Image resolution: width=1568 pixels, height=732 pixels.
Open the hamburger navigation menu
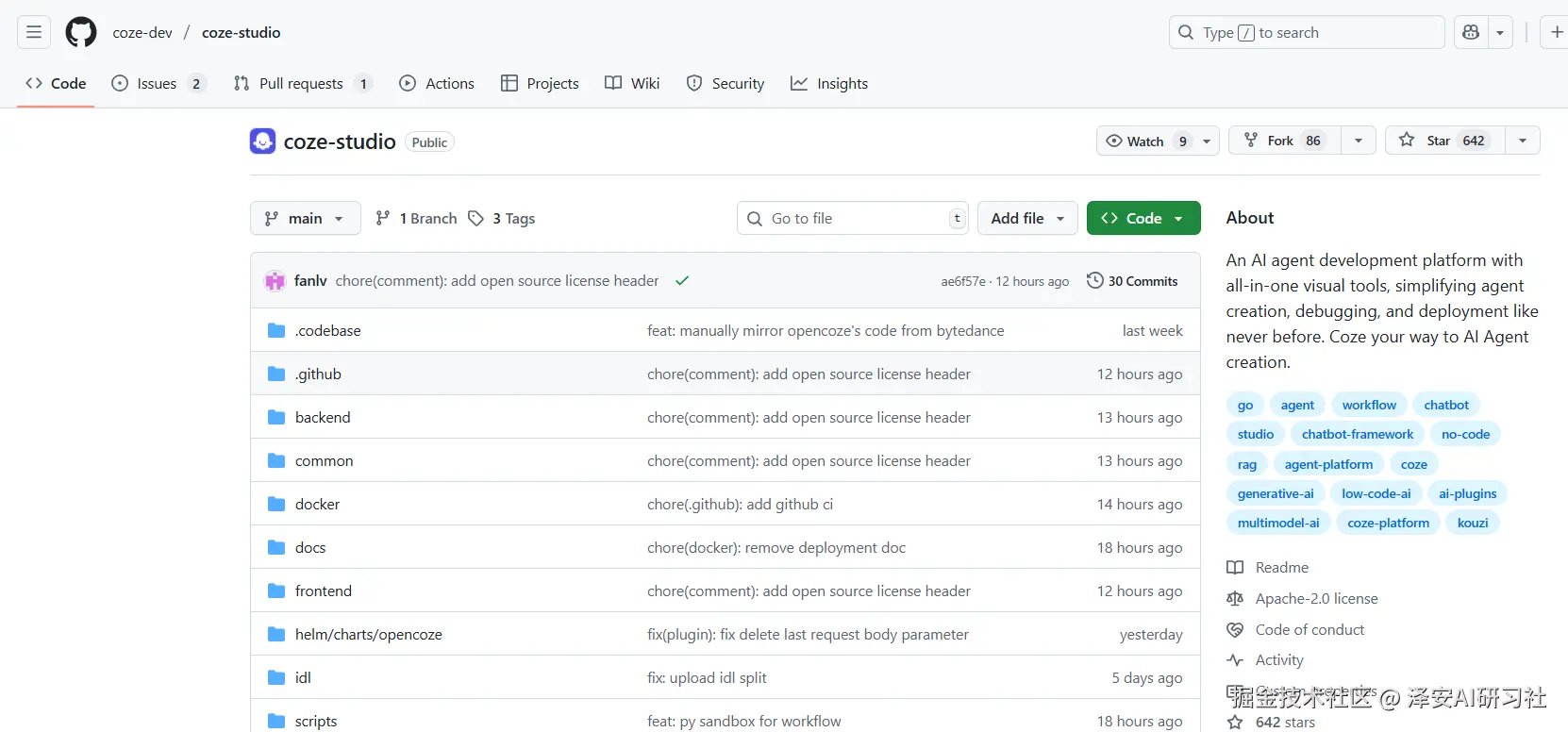[x=34, y=32]
